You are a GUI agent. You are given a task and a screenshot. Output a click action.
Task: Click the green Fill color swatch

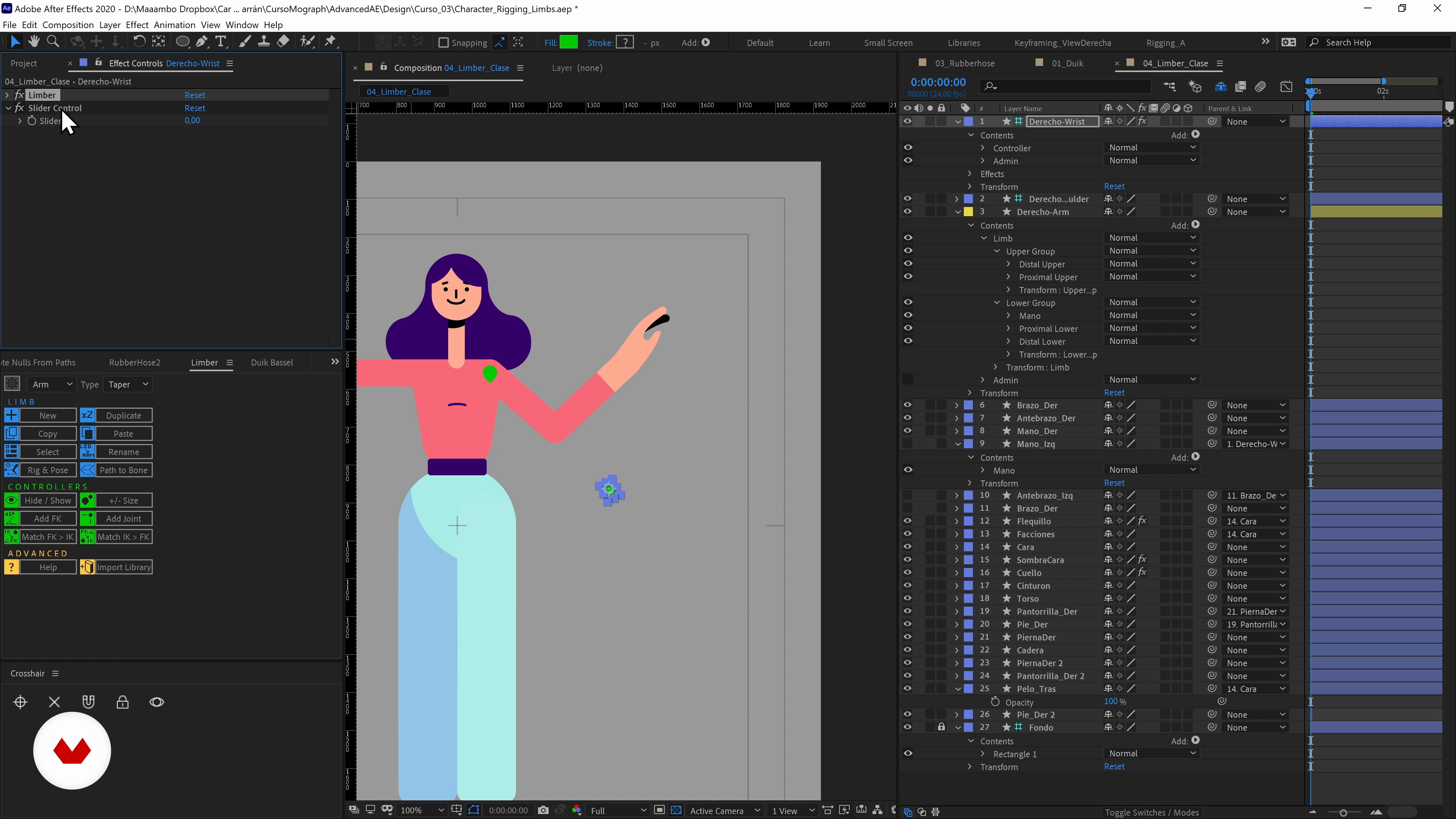click(x=568, y=42)
